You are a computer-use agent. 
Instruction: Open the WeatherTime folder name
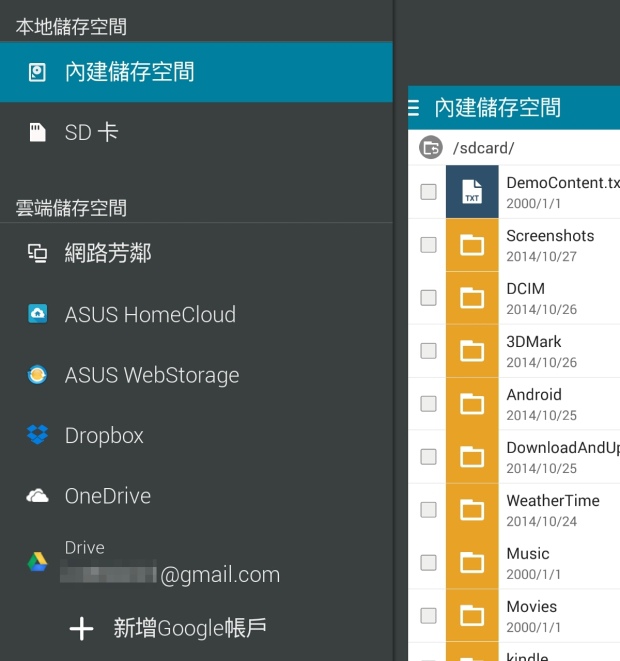[x=553, y=501]
